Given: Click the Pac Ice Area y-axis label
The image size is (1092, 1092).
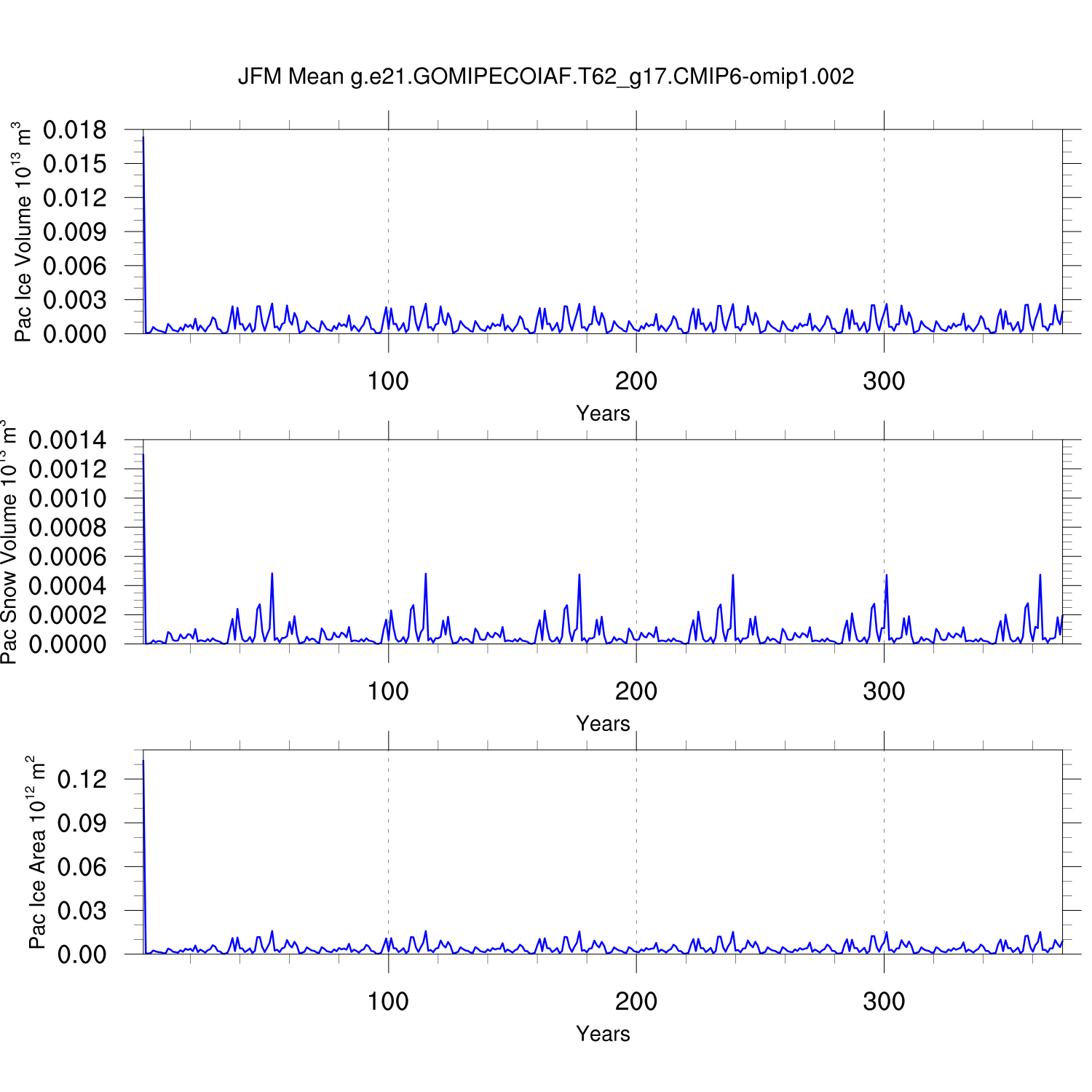Looking at the screenshot, I should (37, 852).
